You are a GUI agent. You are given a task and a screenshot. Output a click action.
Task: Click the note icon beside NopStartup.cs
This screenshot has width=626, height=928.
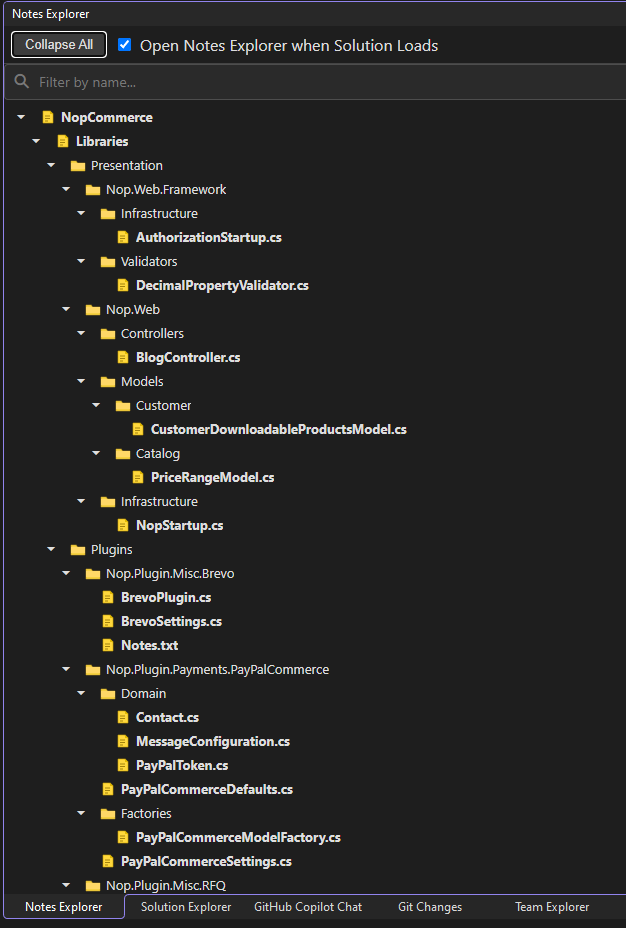(x=122, y=526)
